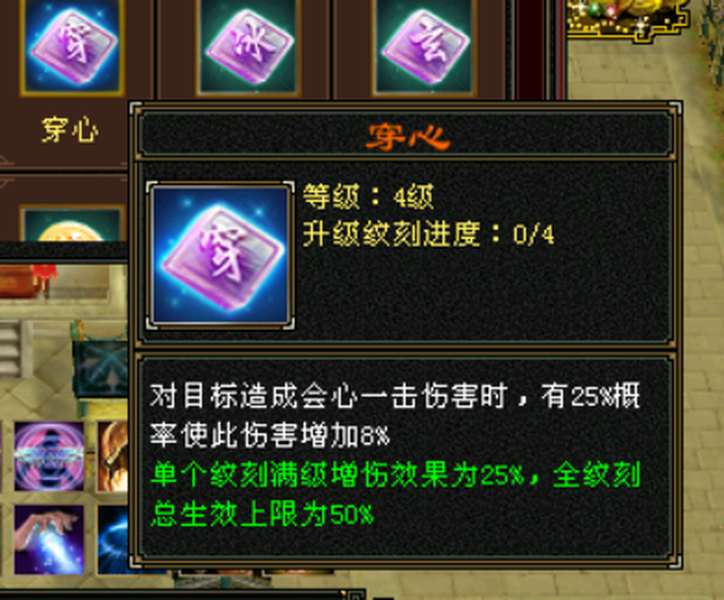This screenshot has width=724, height=600.
Task: Click the 升级纹刻进度 0/4 progress text
Action: pos(428,234)
